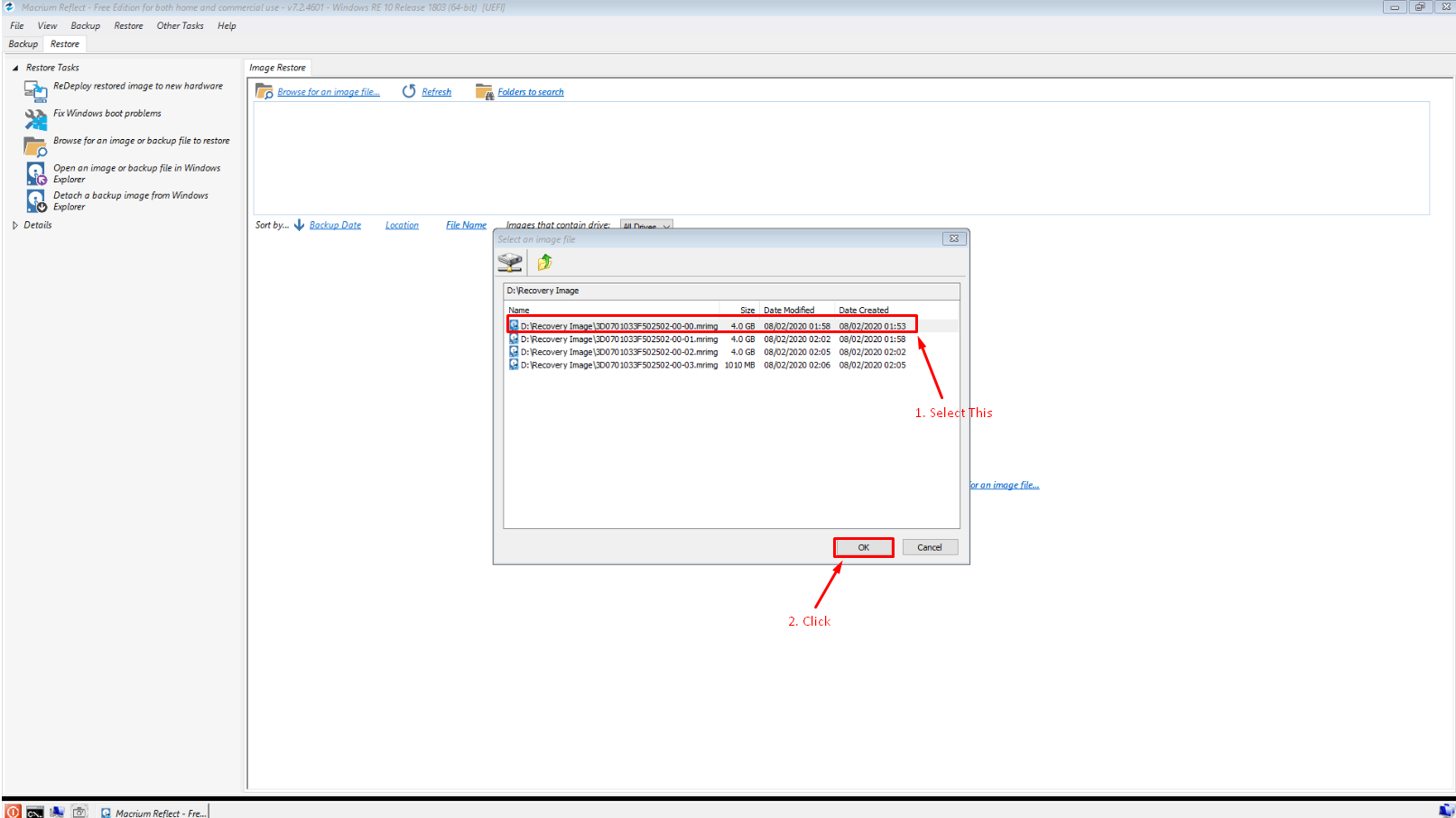This screenshot has width=1456, height=818.
Task: Open the Backup menu in the menu bar
Action: (x=86, y=25)
